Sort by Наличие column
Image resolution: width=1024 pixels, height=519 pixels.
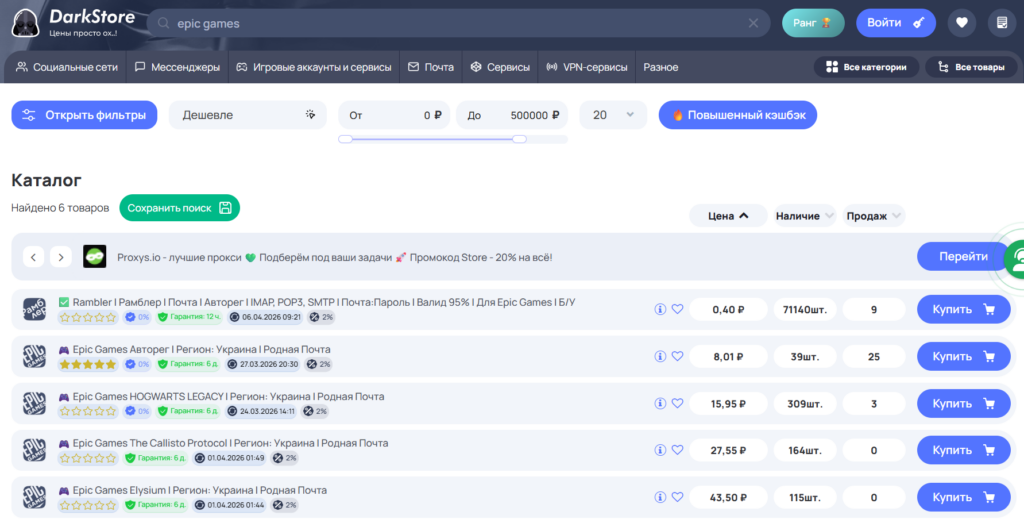[805, 215]
